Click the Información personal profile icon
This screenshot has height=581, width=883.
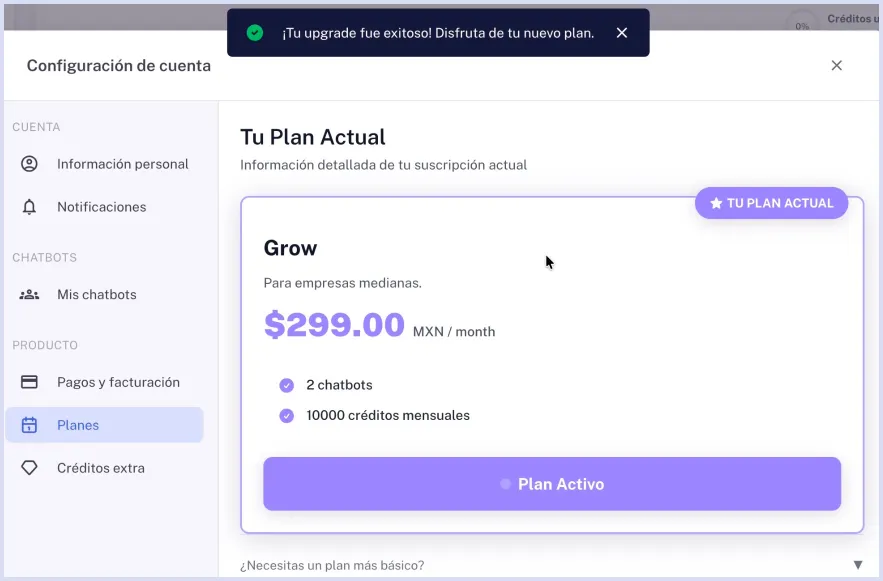pyautogui.click(x=31, y=164)
